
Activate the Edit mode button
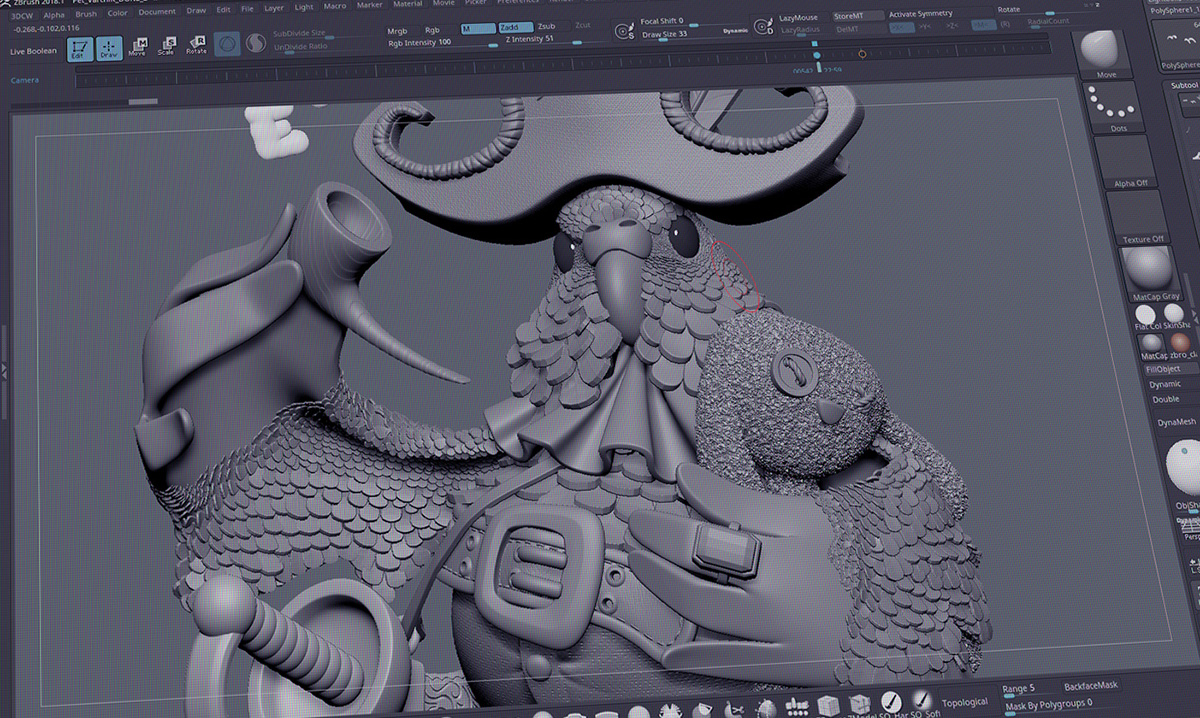[x=80, y=49]
